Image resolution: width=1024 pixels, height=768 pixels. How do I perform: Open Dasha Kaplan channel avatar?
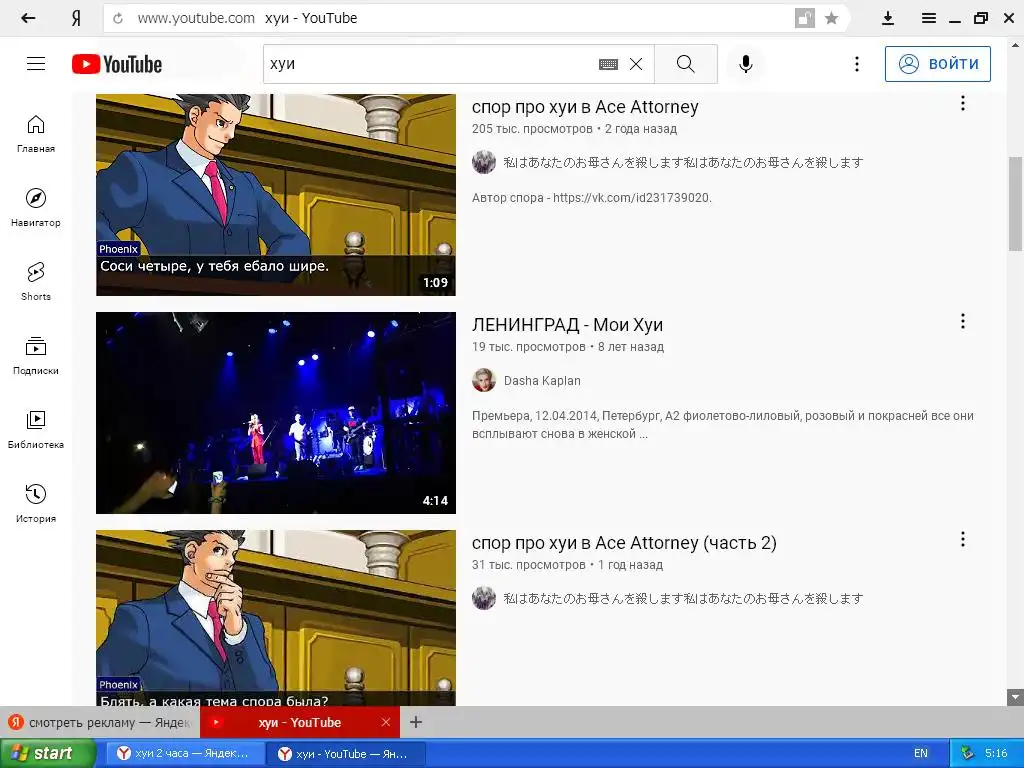click(484, 380)
